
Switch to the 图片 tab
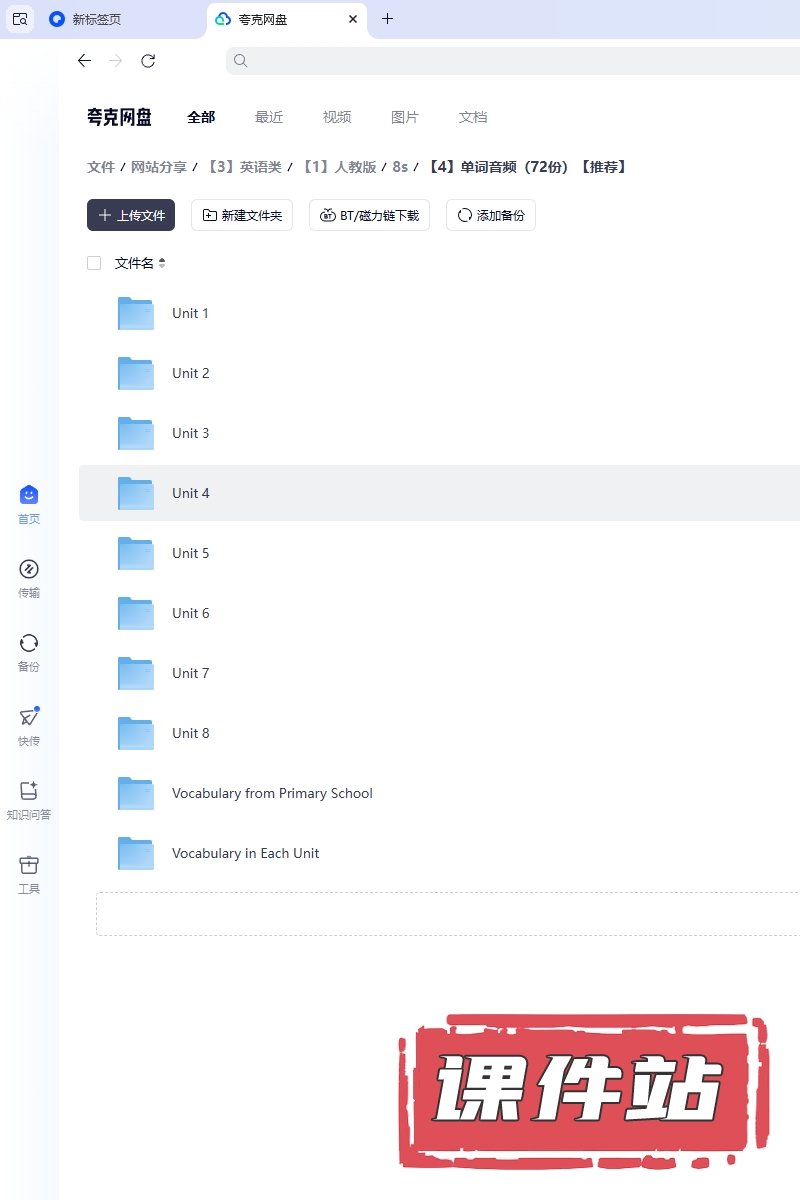tap(405, 117)
